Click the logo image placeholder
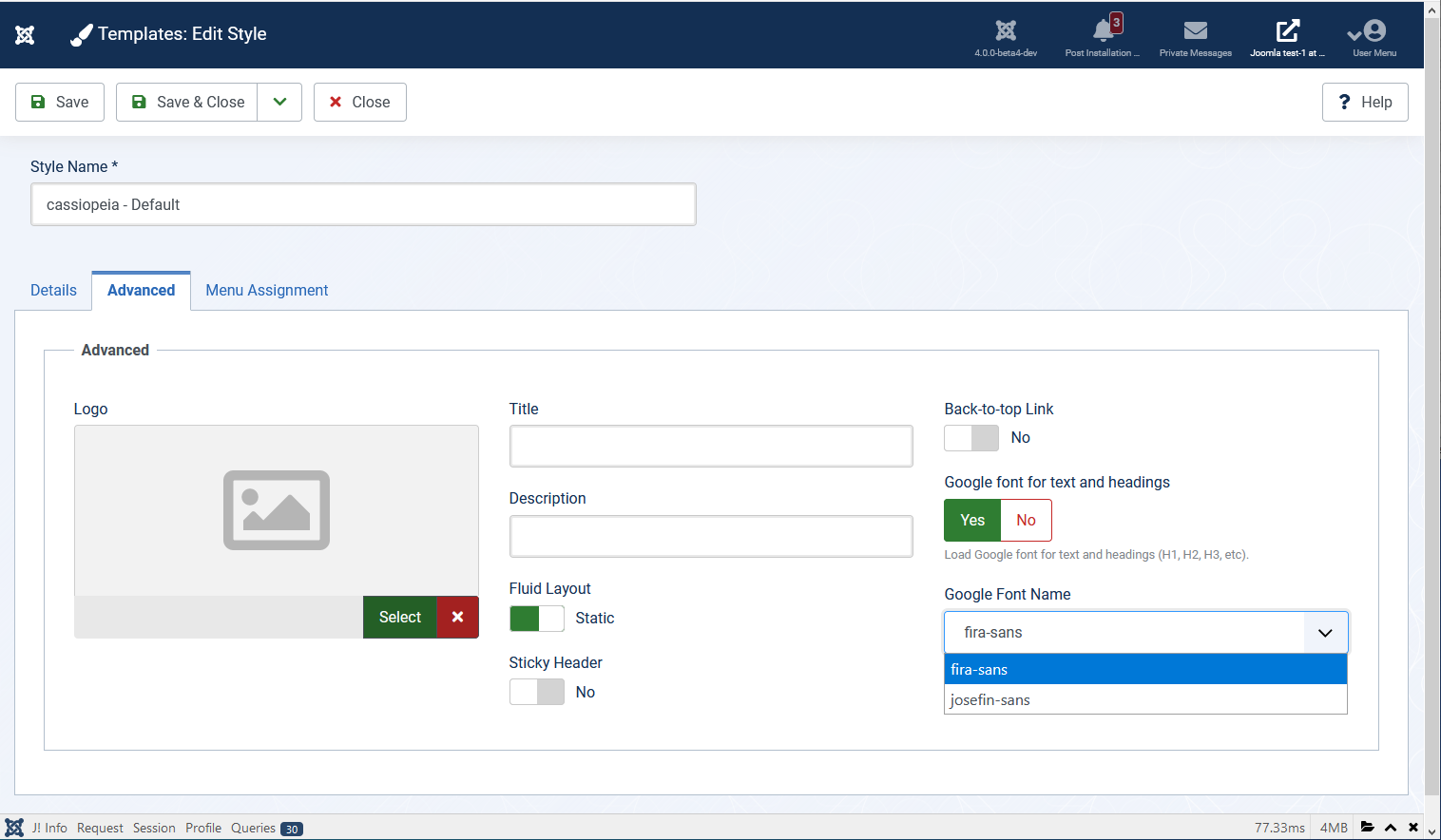Screen dimensions: 1441x840 (277, 510)
